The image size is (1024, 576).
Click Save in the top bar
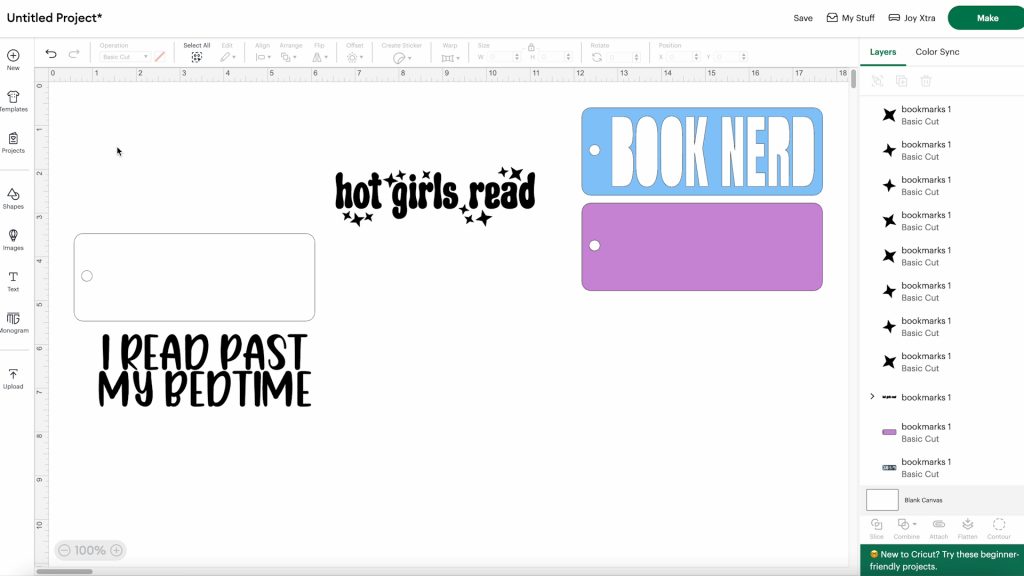[x=803, y=17]
